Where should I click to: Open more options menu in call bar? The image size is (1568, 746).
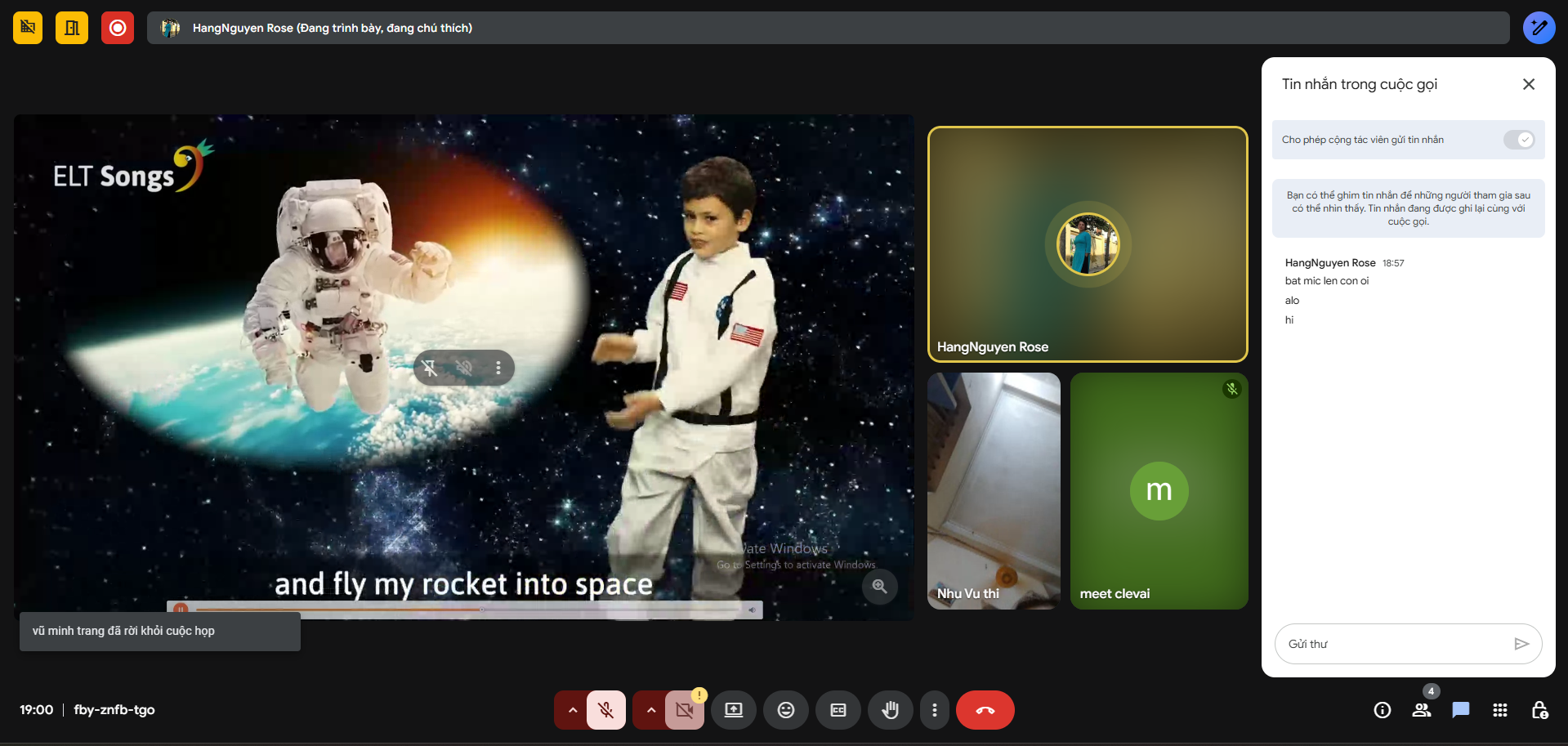click(x=935, y=710)
